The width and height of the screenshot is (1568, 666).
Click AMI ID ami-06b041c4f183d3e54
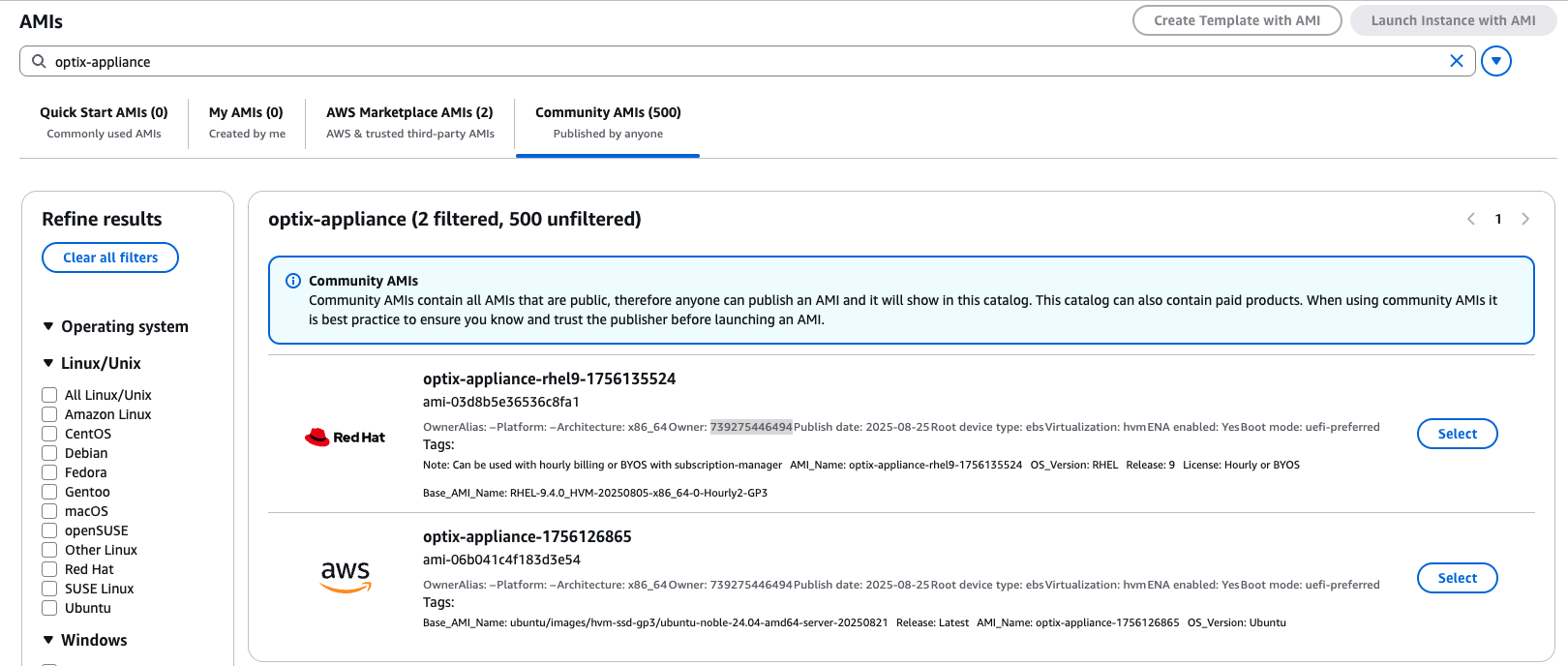point(501,560)
